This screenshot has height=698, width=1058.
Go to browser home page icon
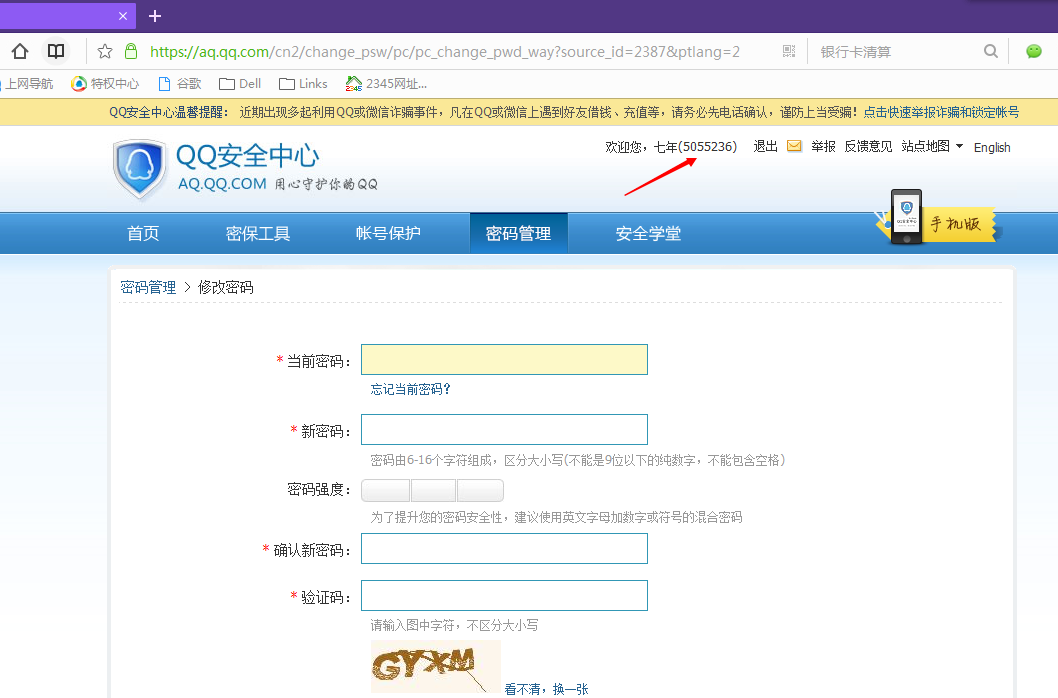point(20,51)
